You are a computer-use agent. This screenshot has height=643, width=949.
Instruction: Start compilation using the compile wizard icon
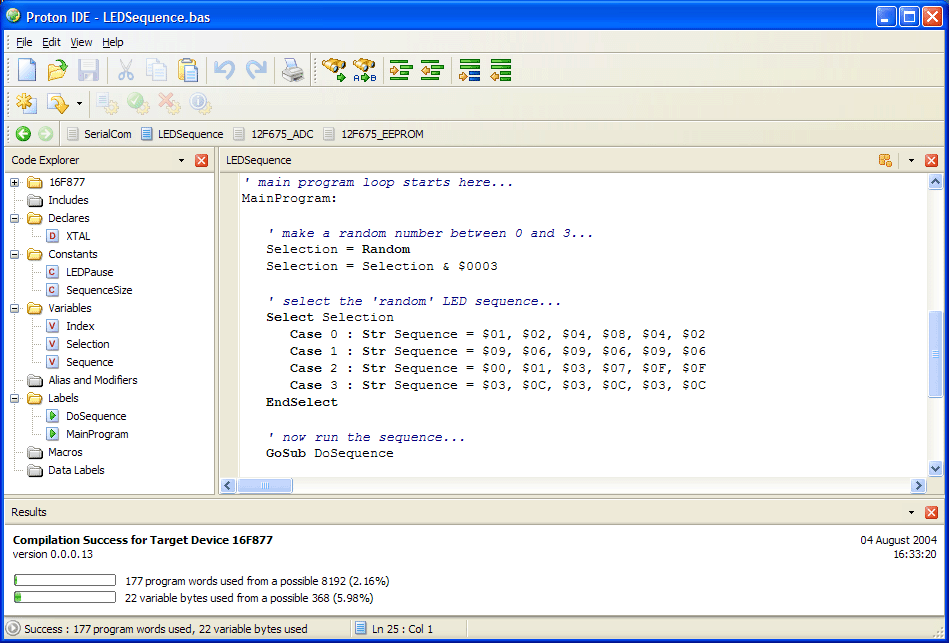pyautogui.click(x=24, y=103)
